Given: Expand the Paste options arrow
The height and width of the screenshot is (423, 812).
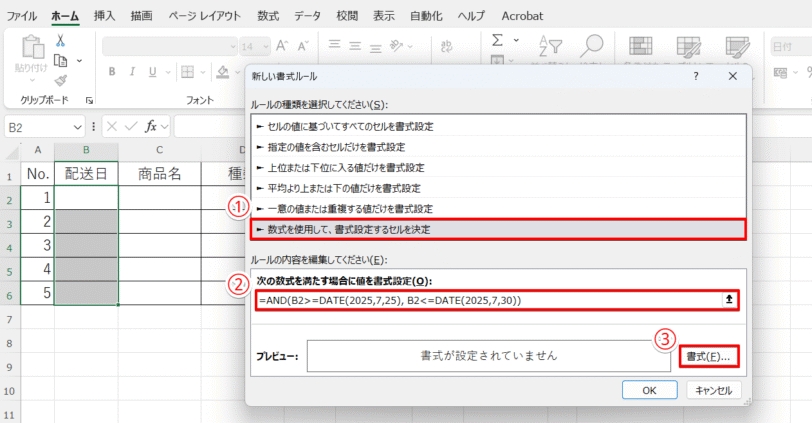Looking at the screenshot, I should [32, 80].
